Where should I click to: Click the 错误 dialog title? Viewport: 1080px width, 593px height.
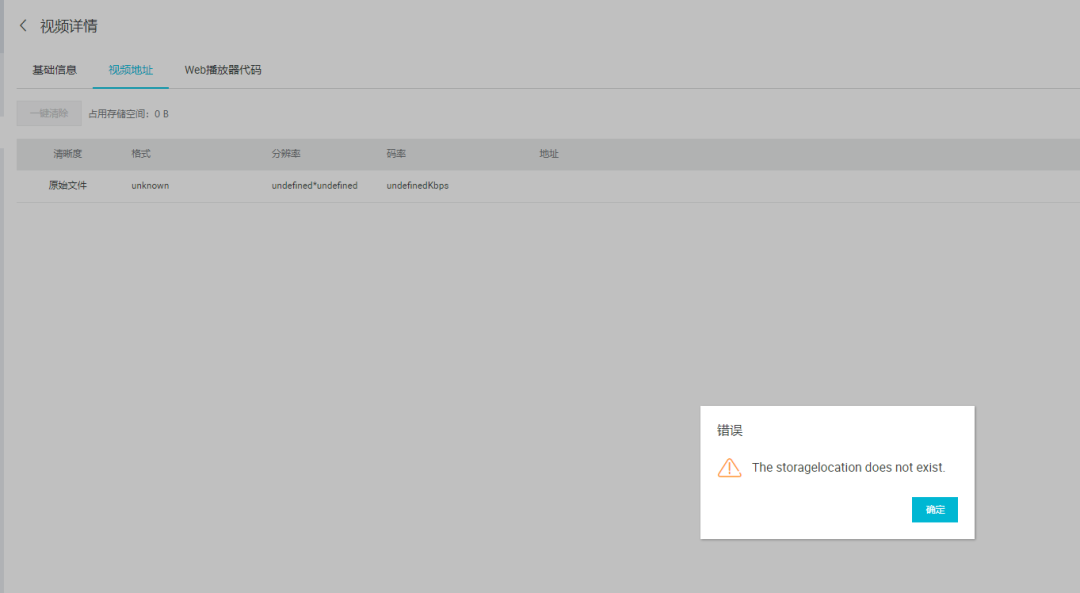[x=730, y=430]
